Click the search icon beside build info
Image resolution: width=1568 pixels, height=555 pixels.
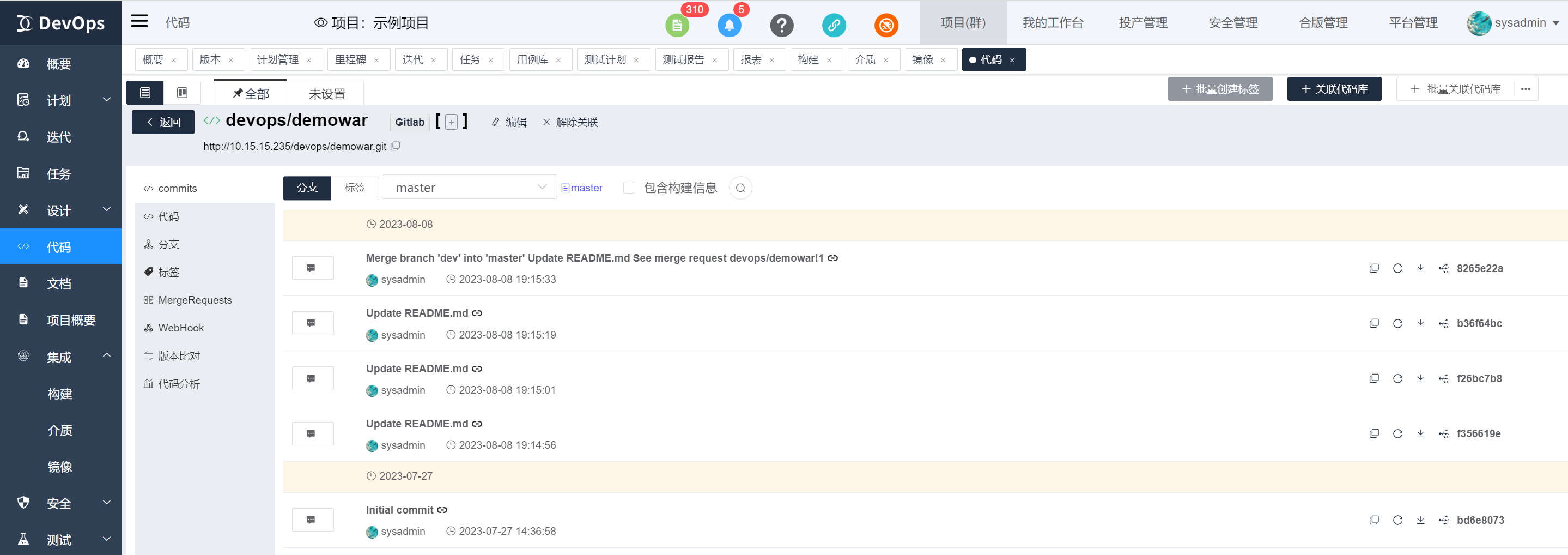[740, 188]
